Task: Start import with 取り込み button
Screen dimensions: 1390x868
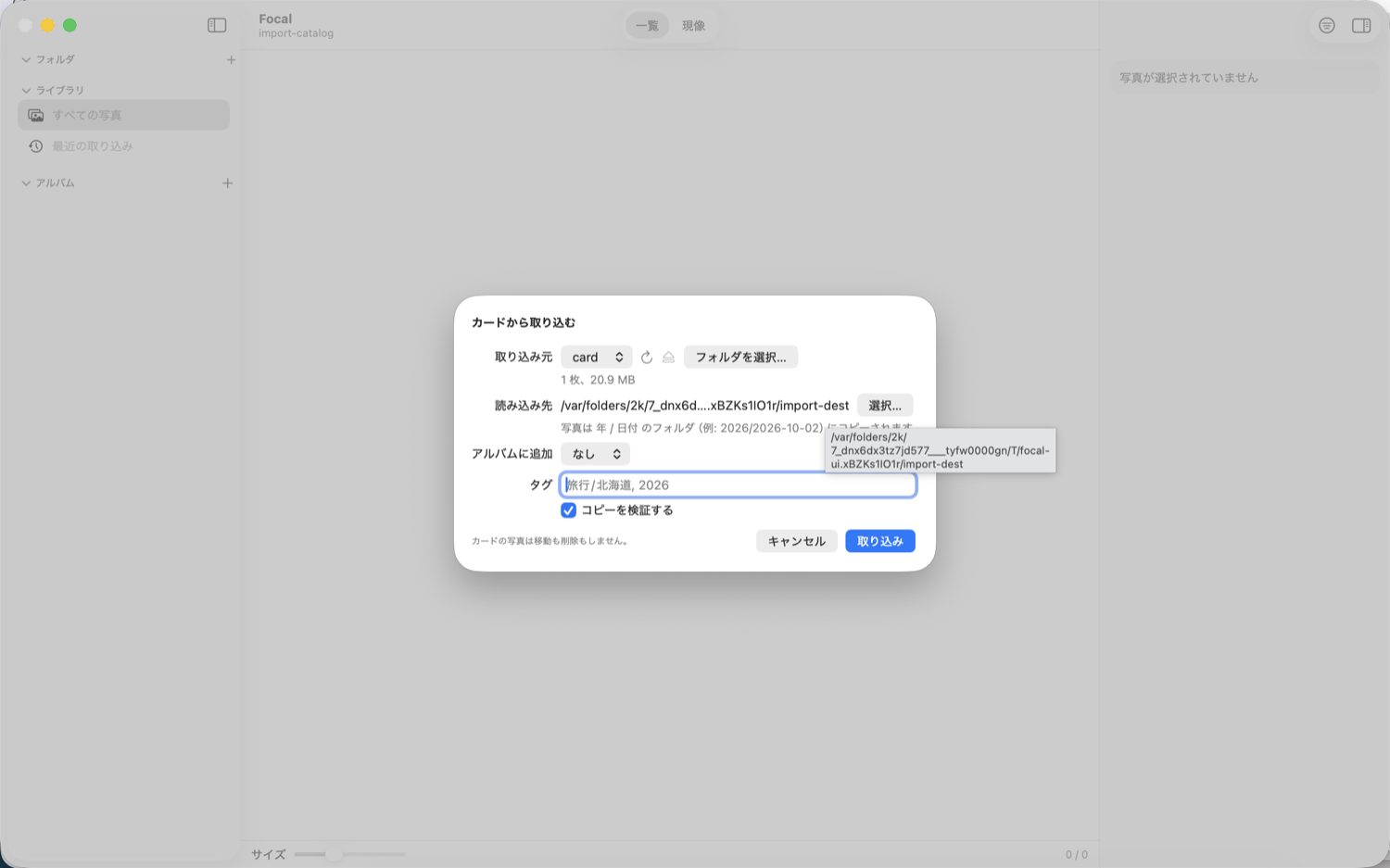Action: click(880, 541)
